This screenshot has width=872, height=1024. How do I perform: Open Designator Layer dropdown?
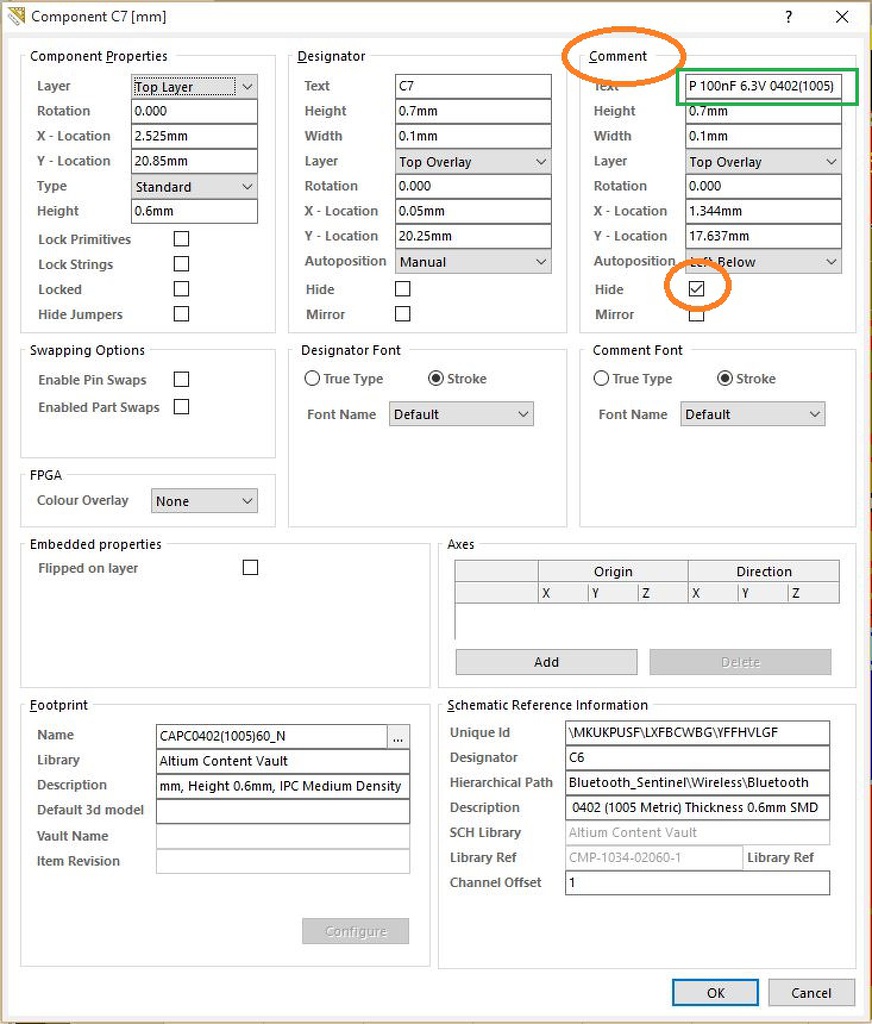[473, 162]
